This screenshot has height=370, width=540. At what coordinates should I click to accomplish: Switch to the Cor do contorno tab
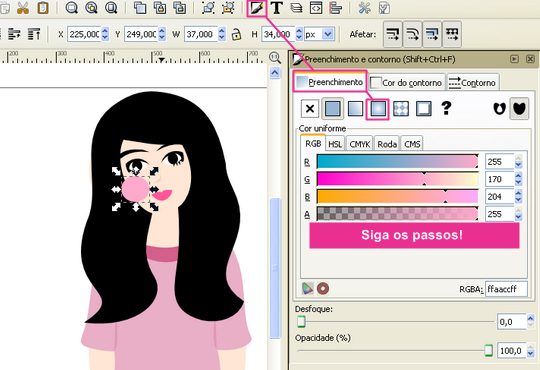(x=406, y=83)
